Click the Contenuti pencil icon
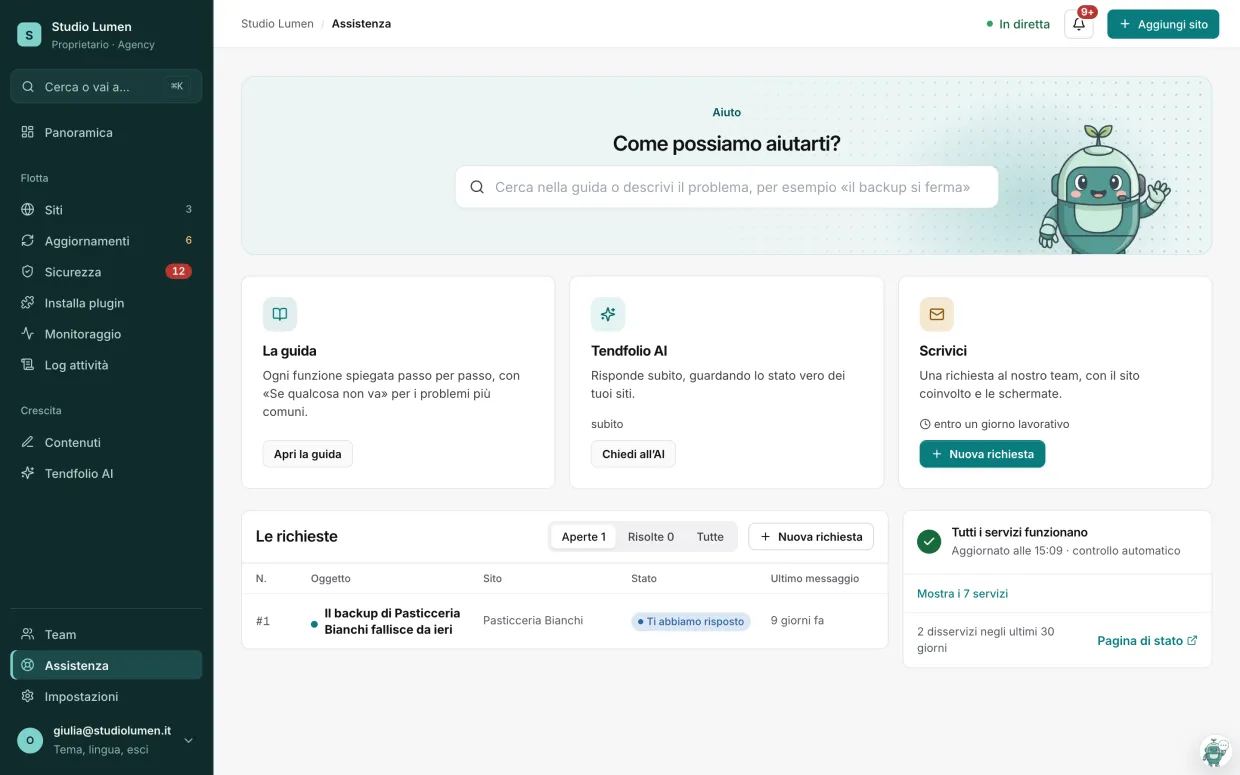Screen dimensions: 1240x775 28,442
